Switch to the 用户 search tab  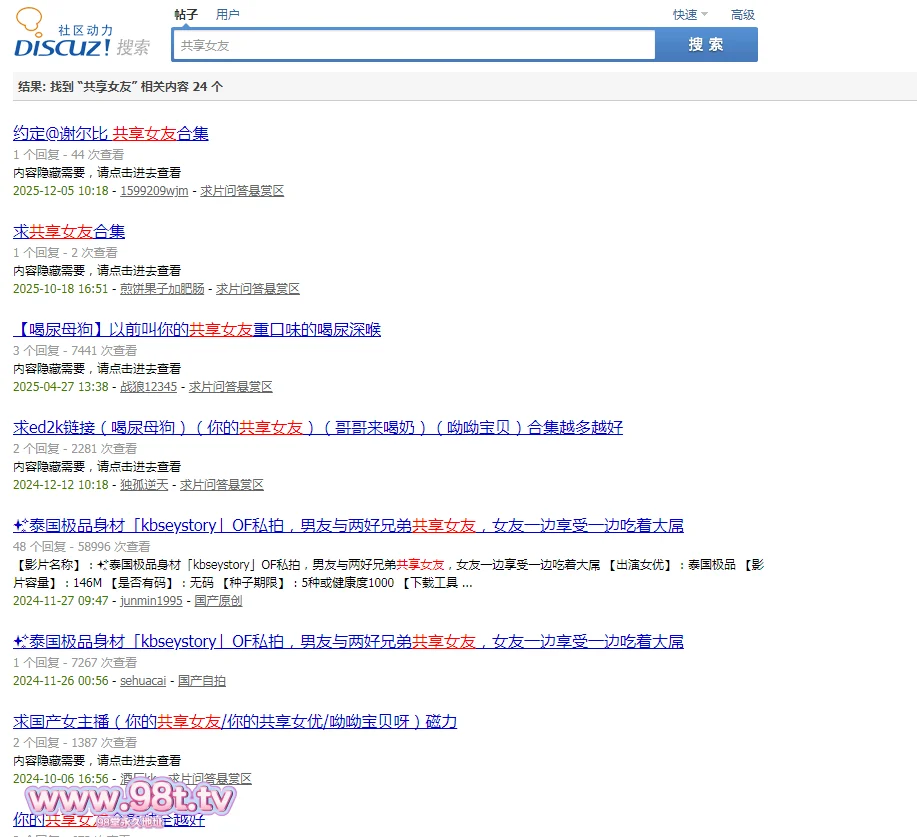click(228, 15)
